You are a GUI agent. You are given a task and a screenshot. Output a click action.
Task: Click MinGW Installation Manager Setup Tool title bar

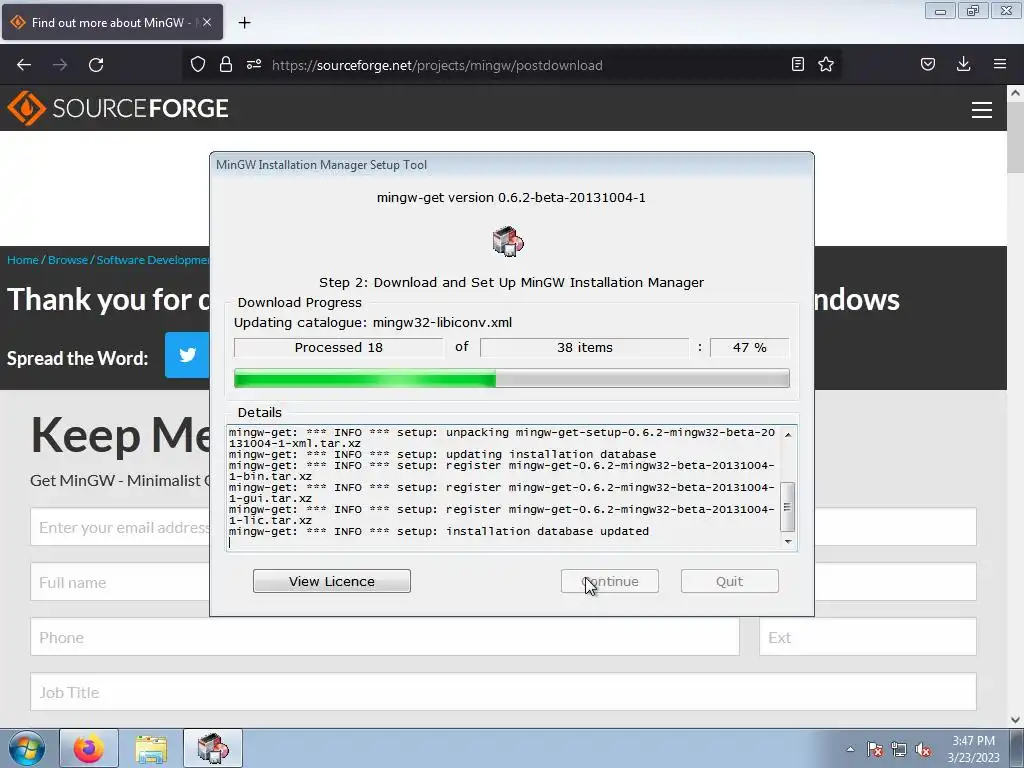tap(511, 165)
